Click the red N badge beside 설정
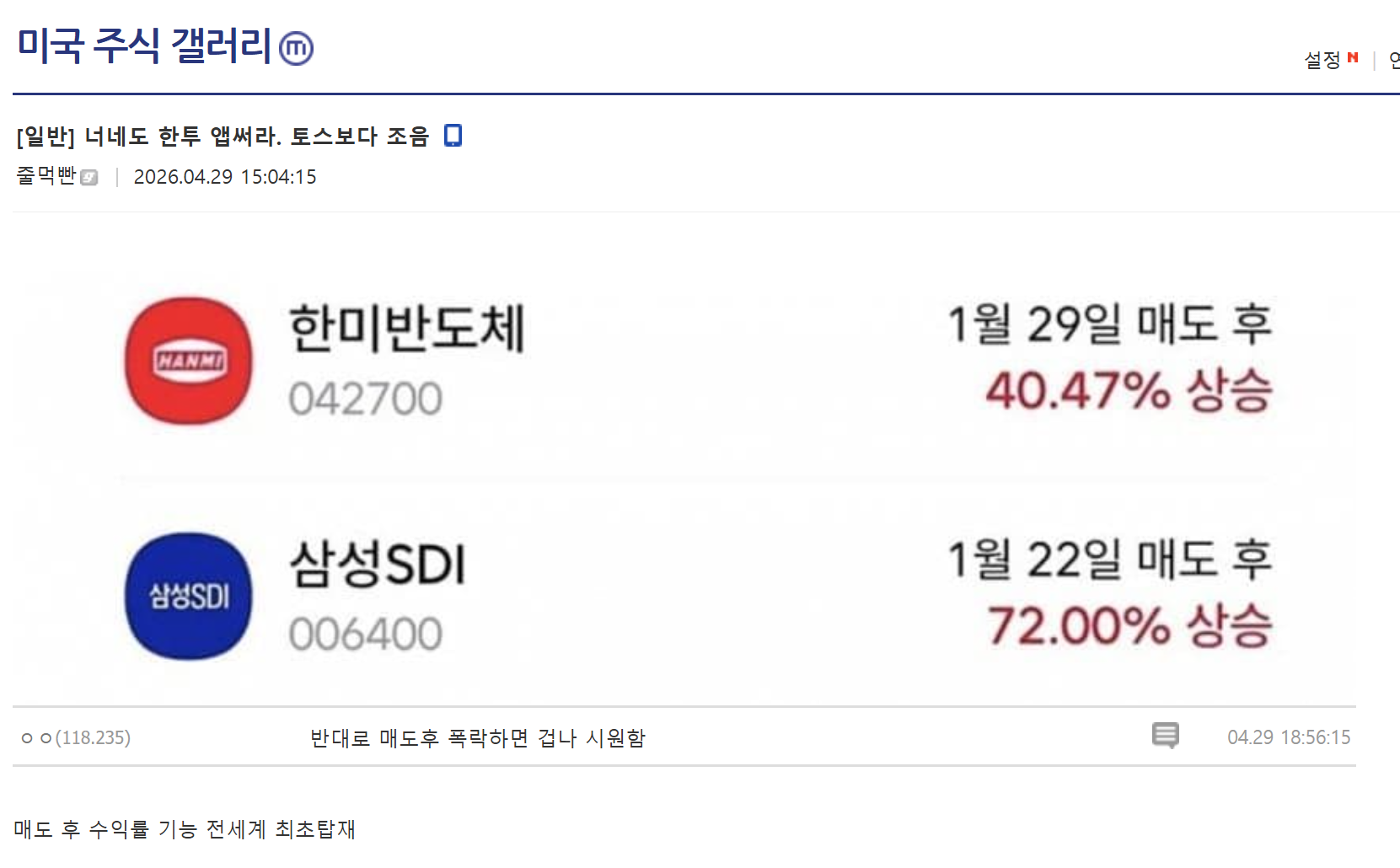This screenshot has width=1400, height=868. (x=1353, y=57)
